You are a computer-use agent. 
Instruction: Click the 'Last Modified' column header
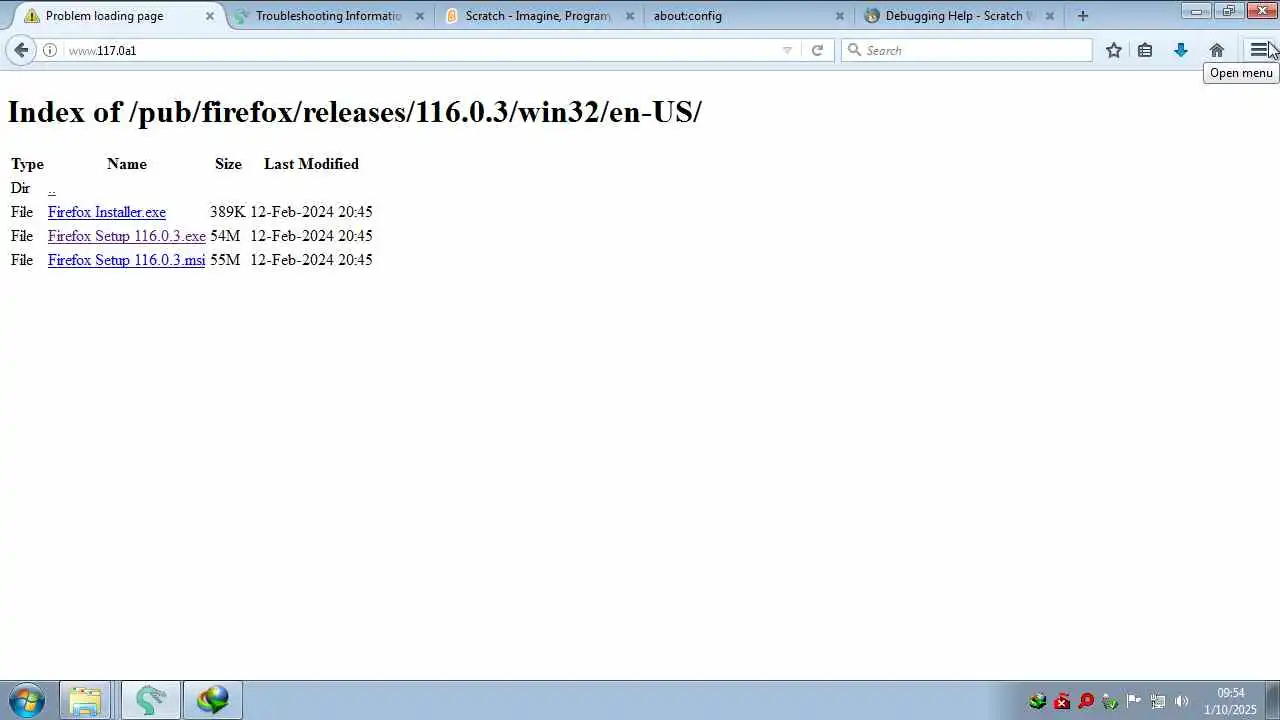click(311, 164)
